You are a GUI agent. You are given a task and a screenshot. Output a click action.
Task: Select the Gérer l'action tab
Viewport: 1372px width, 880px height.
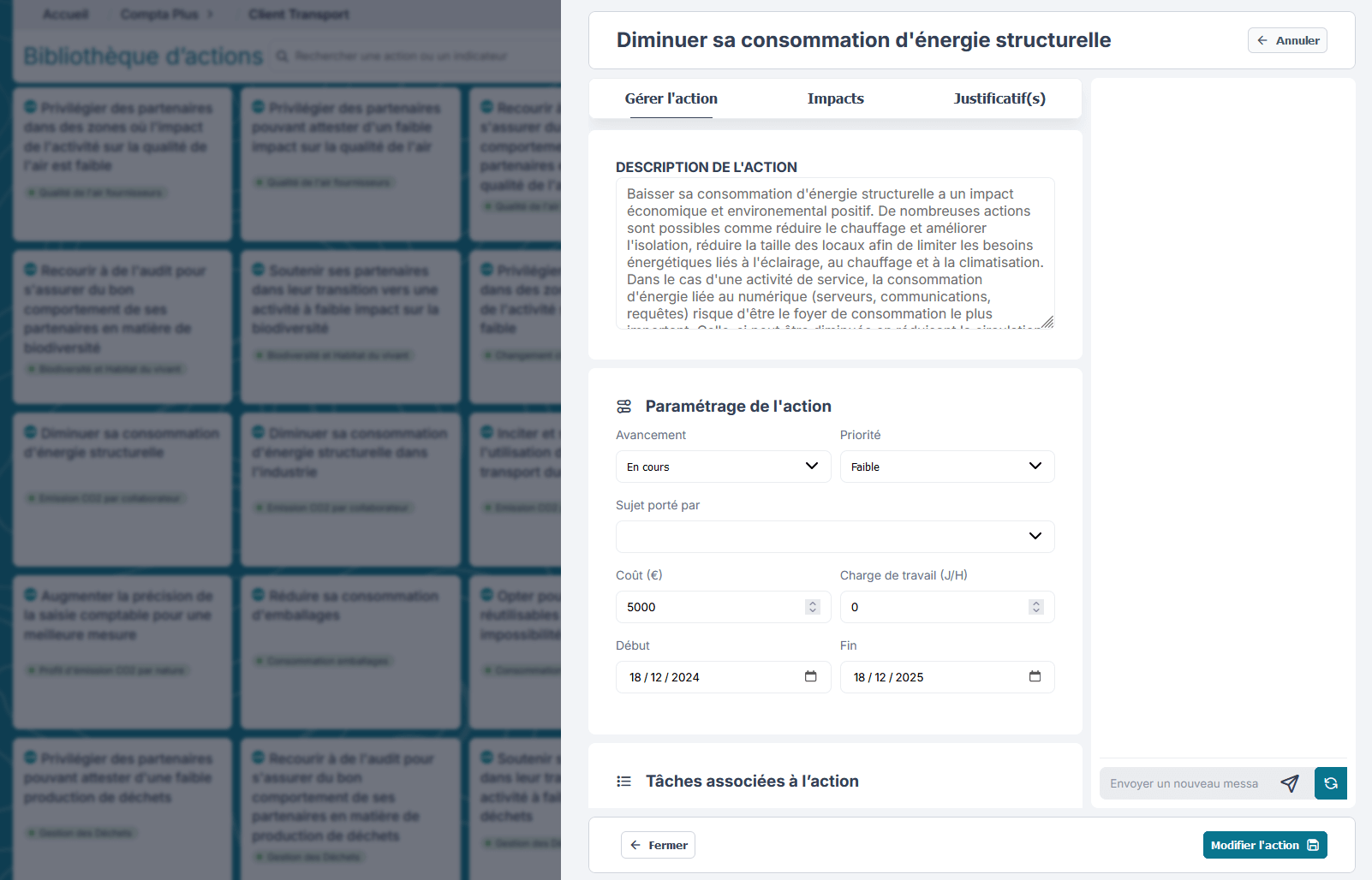pyautogui.click(x=671, y=98)
